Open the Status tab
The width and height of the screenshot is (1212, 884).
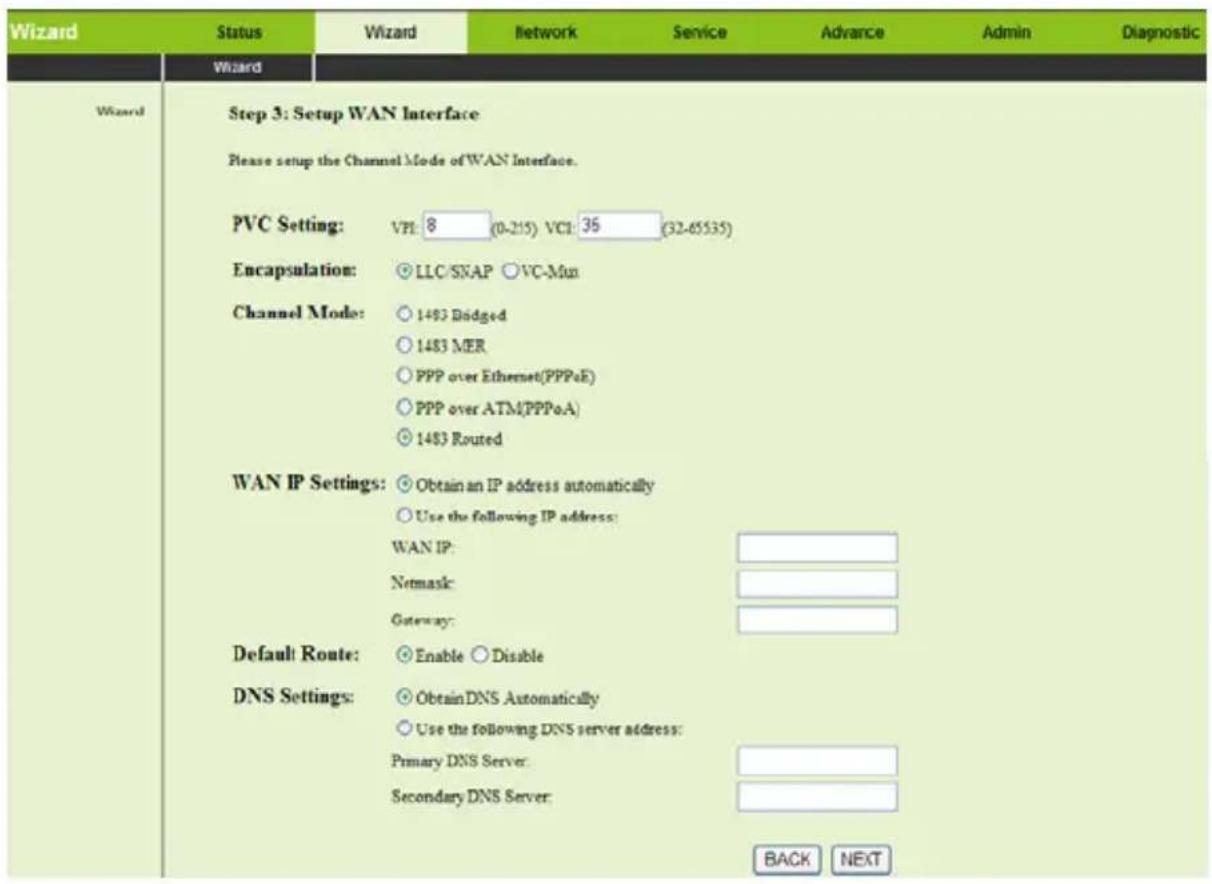[238, 33]
